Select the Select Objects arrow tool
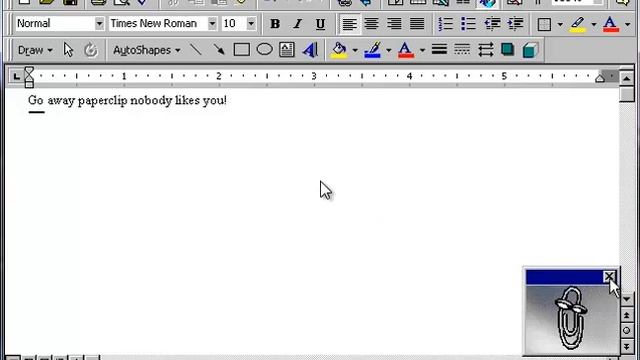The image size is (640, 360). click(x=68, y=50)
